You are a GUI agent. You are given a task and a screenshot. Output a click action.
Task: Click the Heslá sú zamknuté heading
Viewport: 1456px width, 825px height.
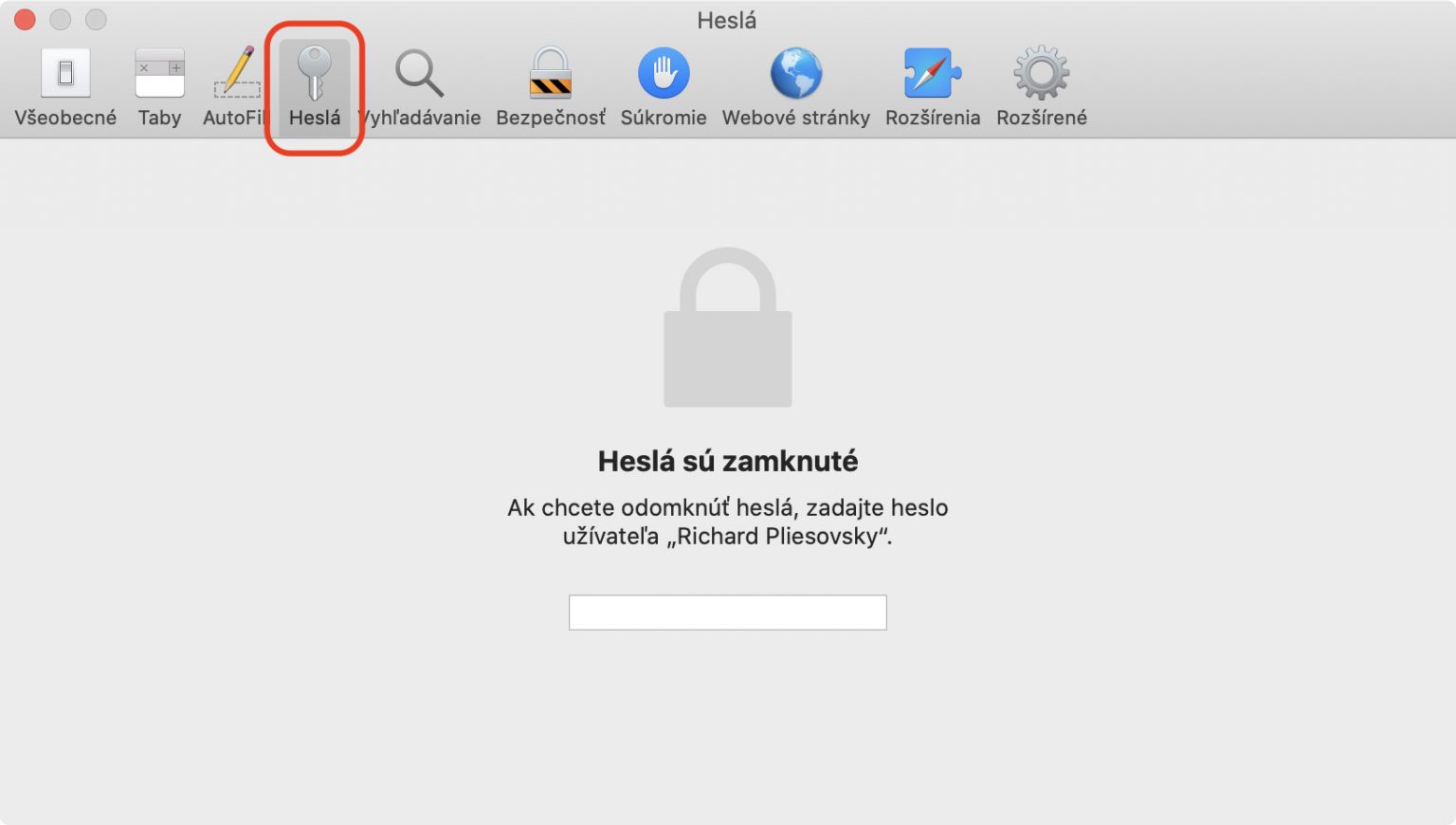728,461
